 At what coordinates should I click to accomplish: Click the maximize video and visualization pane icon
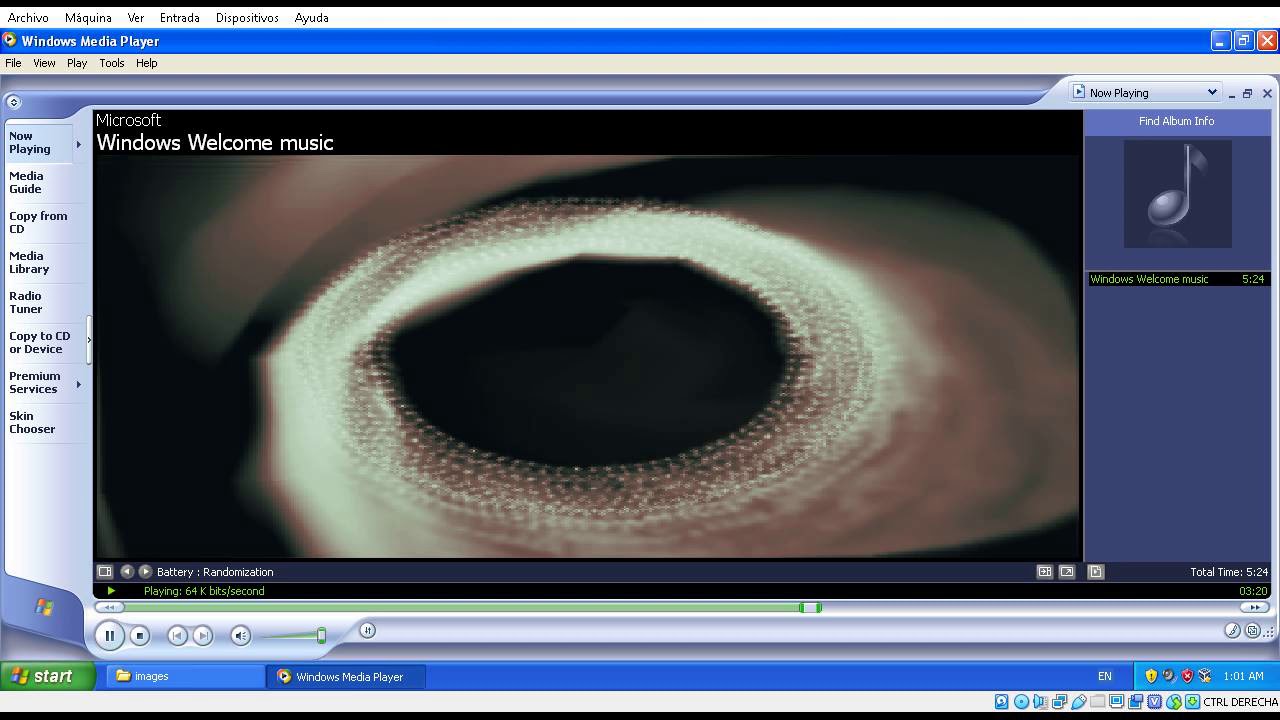click(x=1044, y=572)
